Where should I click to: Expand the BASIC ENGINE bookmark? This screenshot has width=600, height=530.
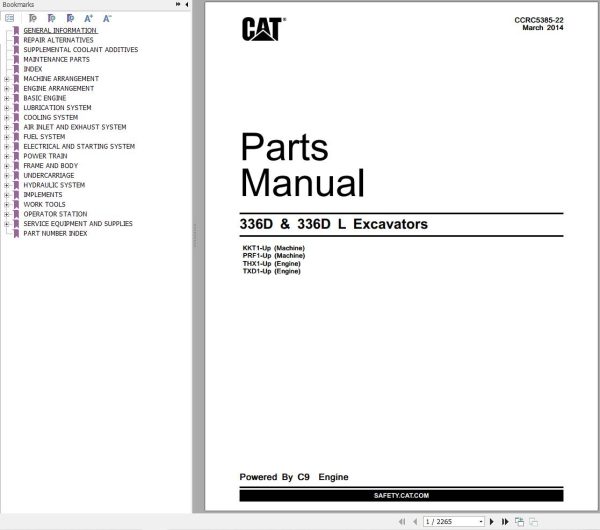click(x=7, y=98)
